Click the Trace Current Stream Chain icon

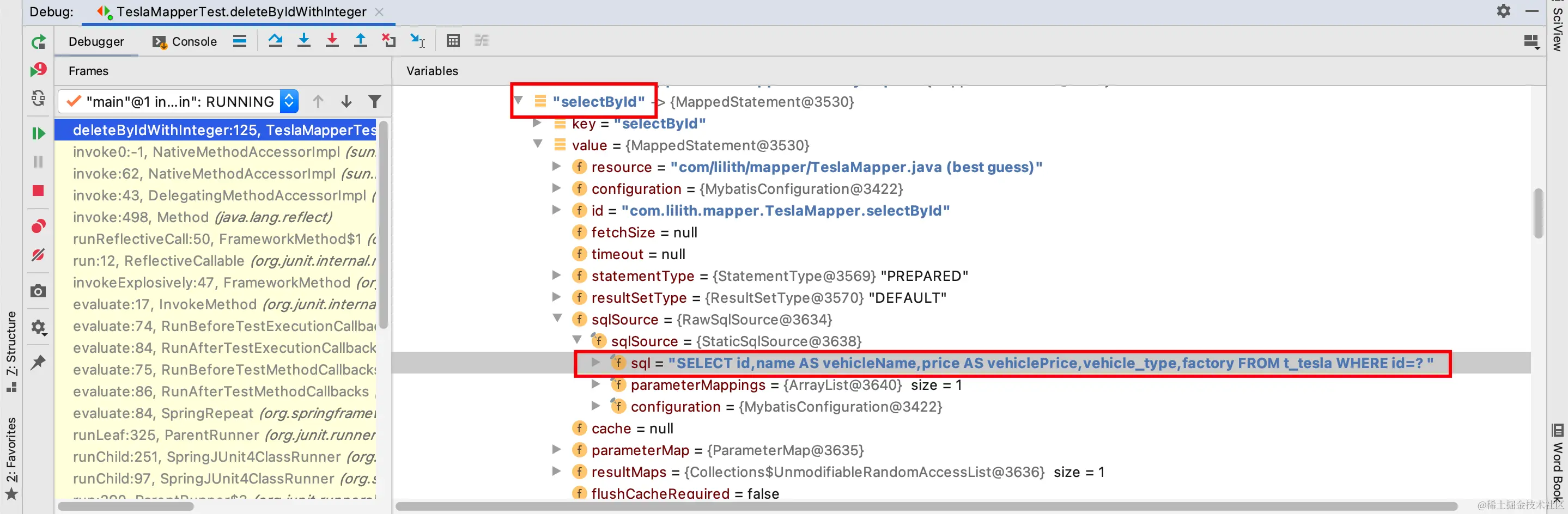pyautogui.click(x=482, y=41)
